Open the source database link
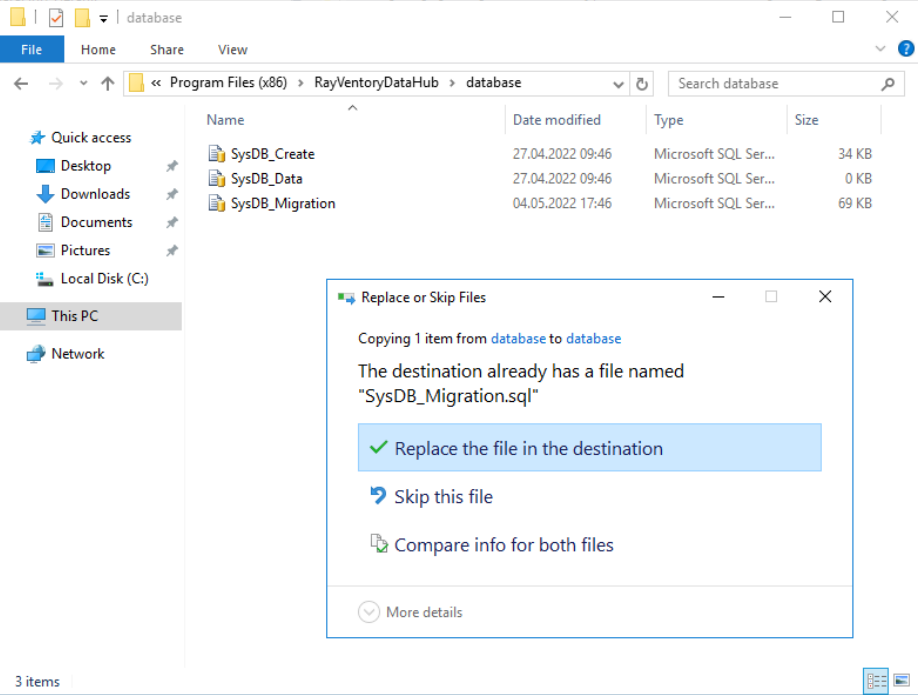Image resolution: width=918 pixels, height=695 pixels. 518,338
